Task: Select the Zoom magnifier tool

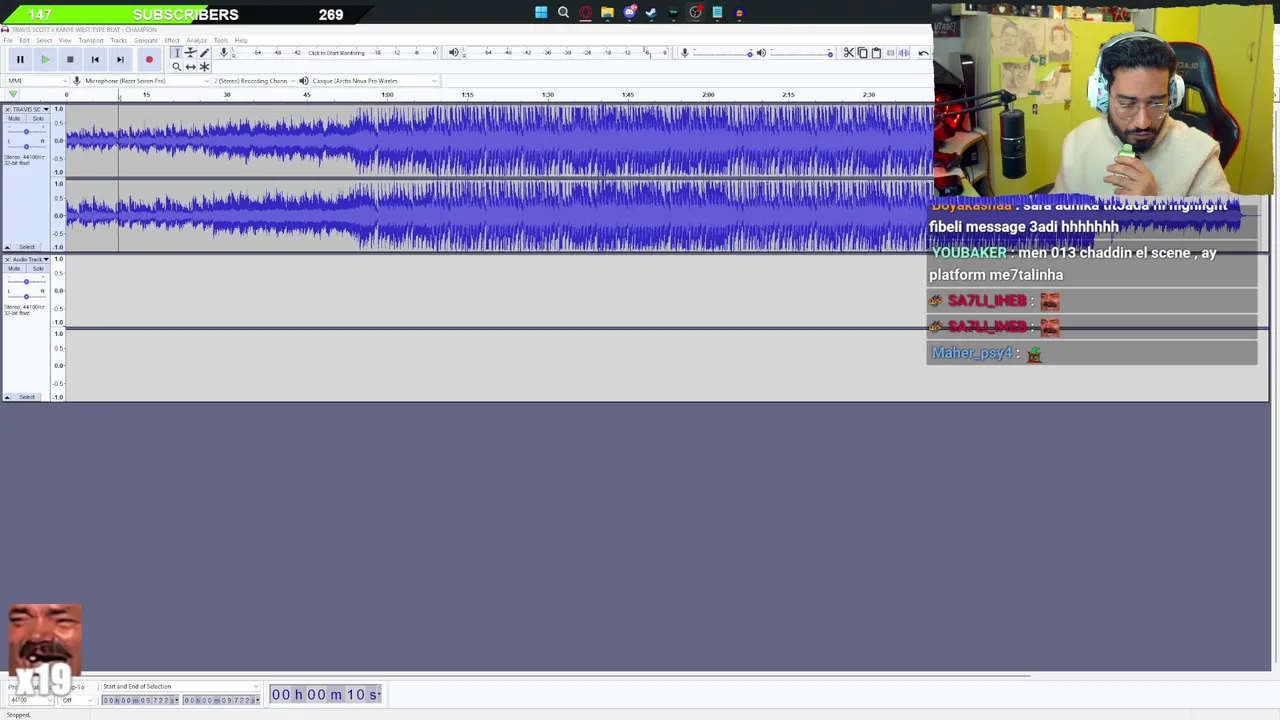Action: tap(176, 66)
